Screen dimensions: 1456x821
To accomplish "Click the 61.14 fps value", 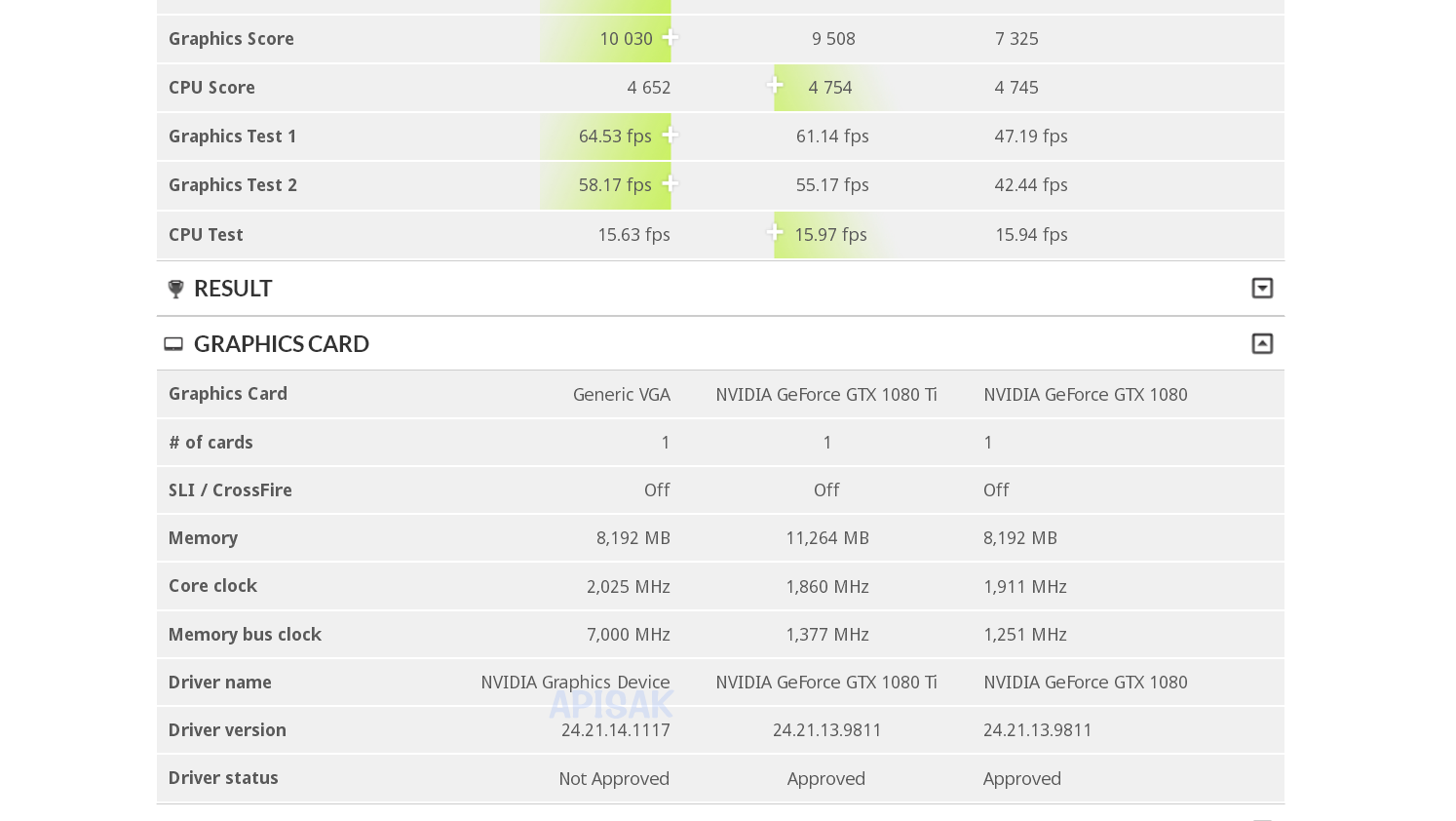I will coord(832,137).
